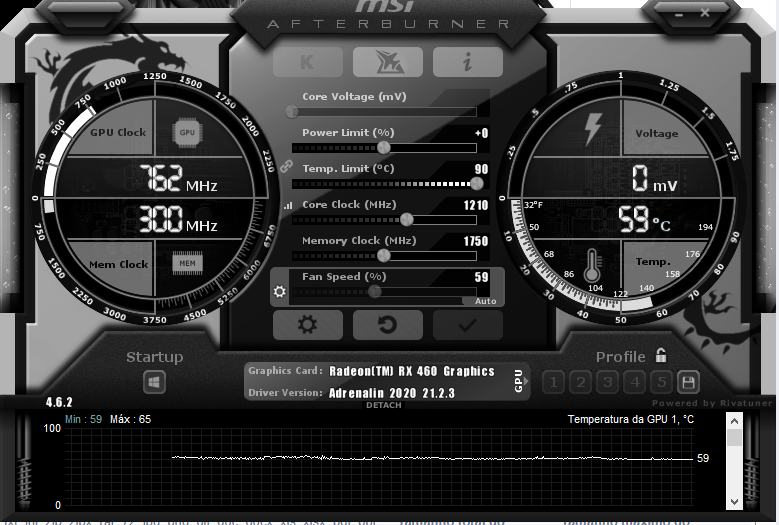779x525 pixels.
Task: Click the Máx : 65 graph label
Action: [x=130, y=419]
